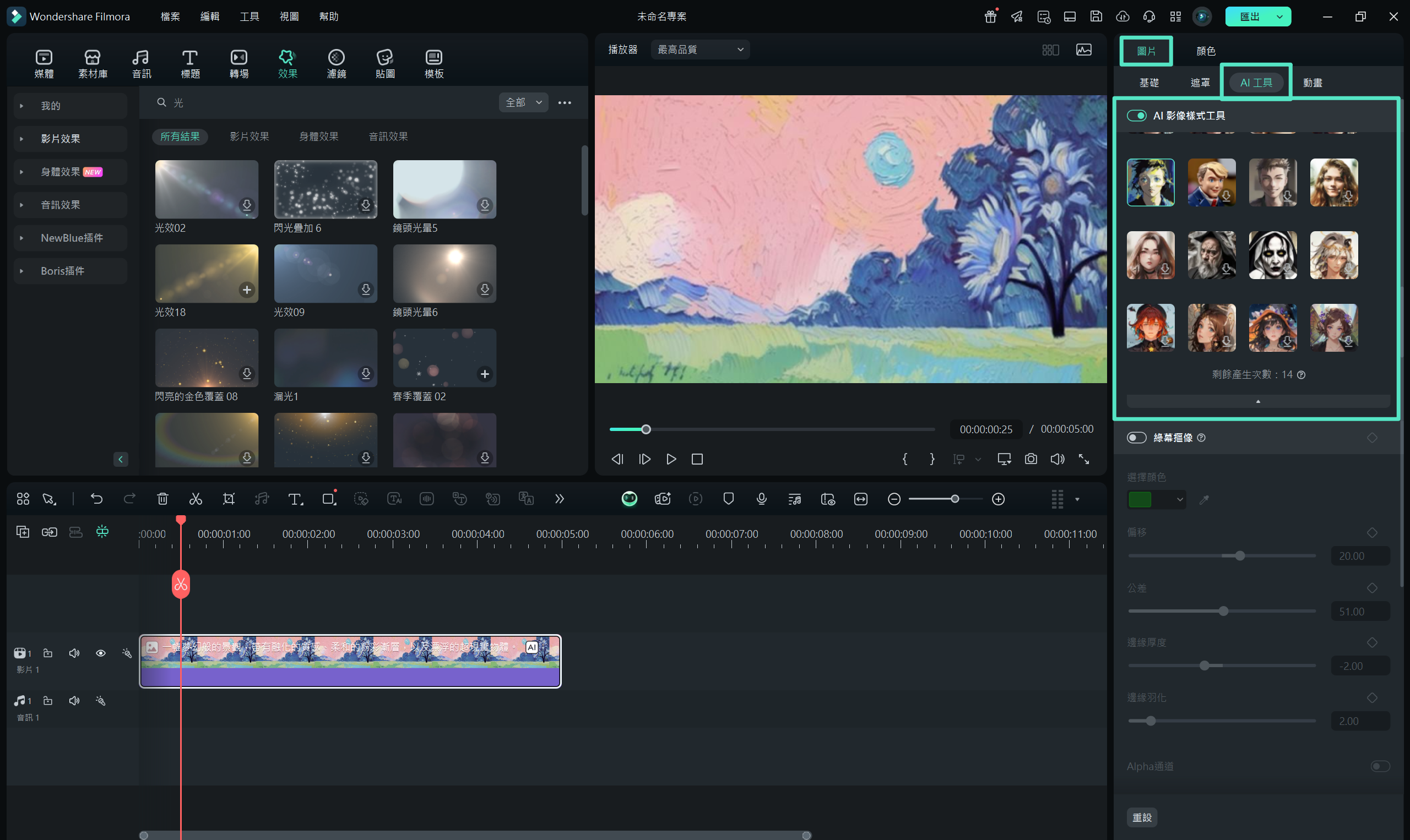This screenshot has width=1410, height=840.
Task: Open the 素材庫 stock library panel
Action: 93,64
